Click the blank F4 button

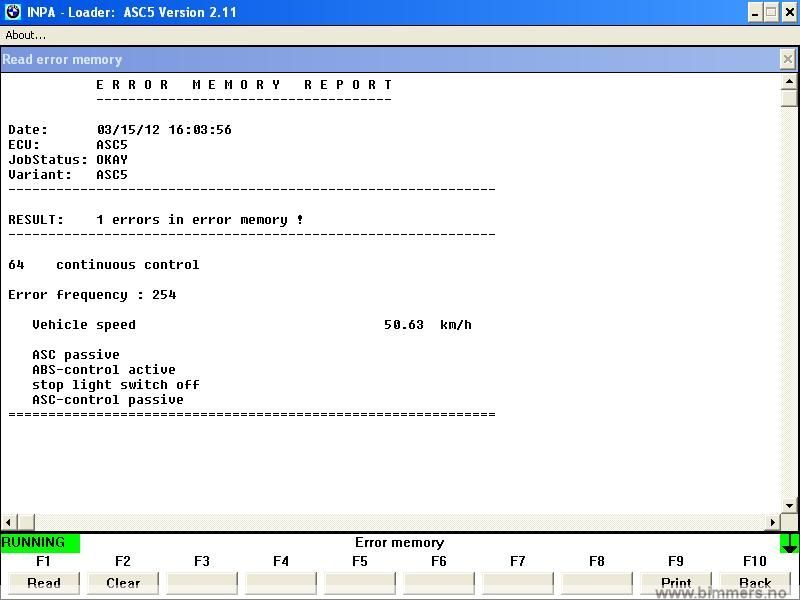[281, 583]
